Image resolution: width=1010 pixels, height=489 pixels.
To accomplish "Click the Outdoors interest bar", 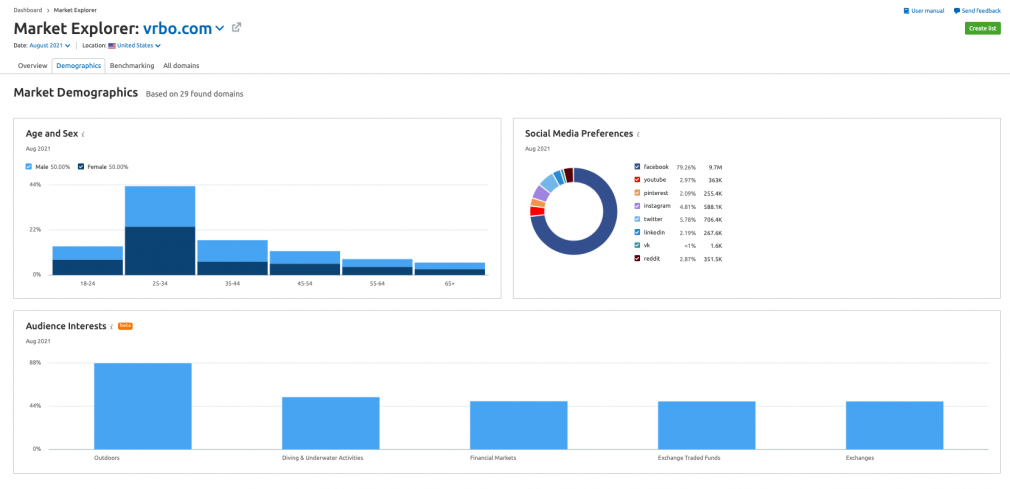I will click(142, 406).
